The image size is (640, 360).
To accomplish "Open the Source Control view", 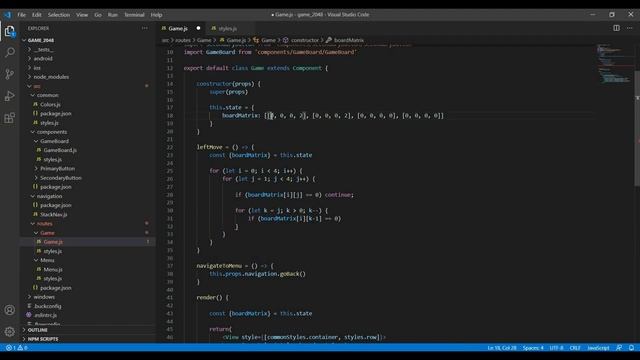I will [9, 74].
